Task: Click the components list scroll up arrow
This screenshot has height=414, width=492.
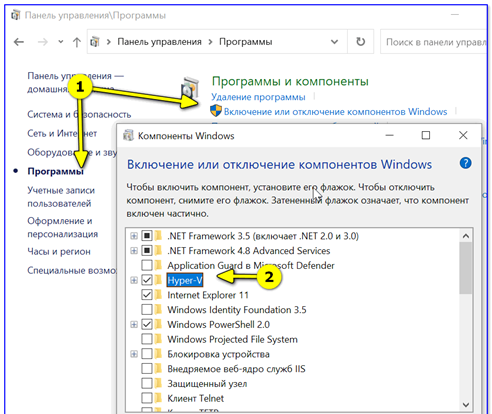Action: [466, 236]
